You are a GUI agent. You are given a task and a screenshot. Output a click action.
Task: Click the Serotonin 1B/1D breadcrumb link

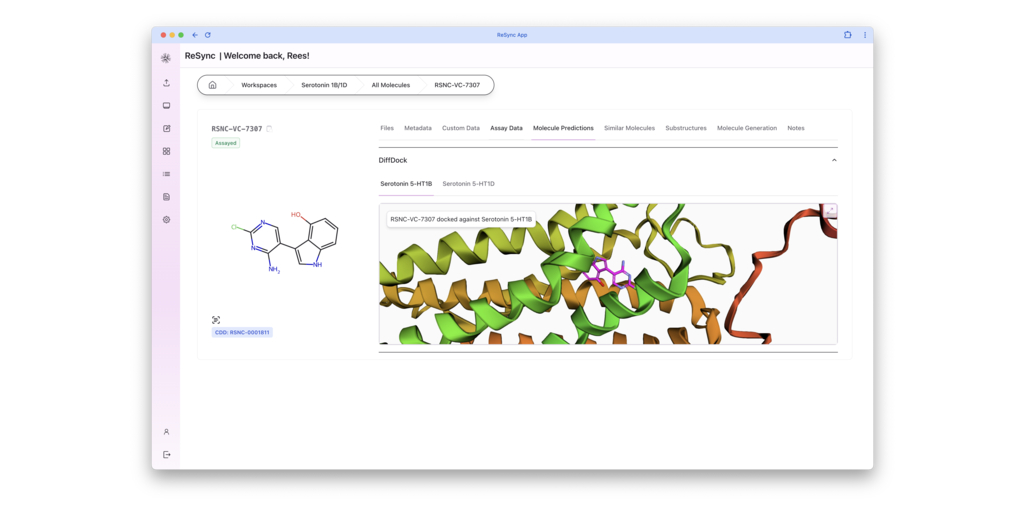coord(324,85)
